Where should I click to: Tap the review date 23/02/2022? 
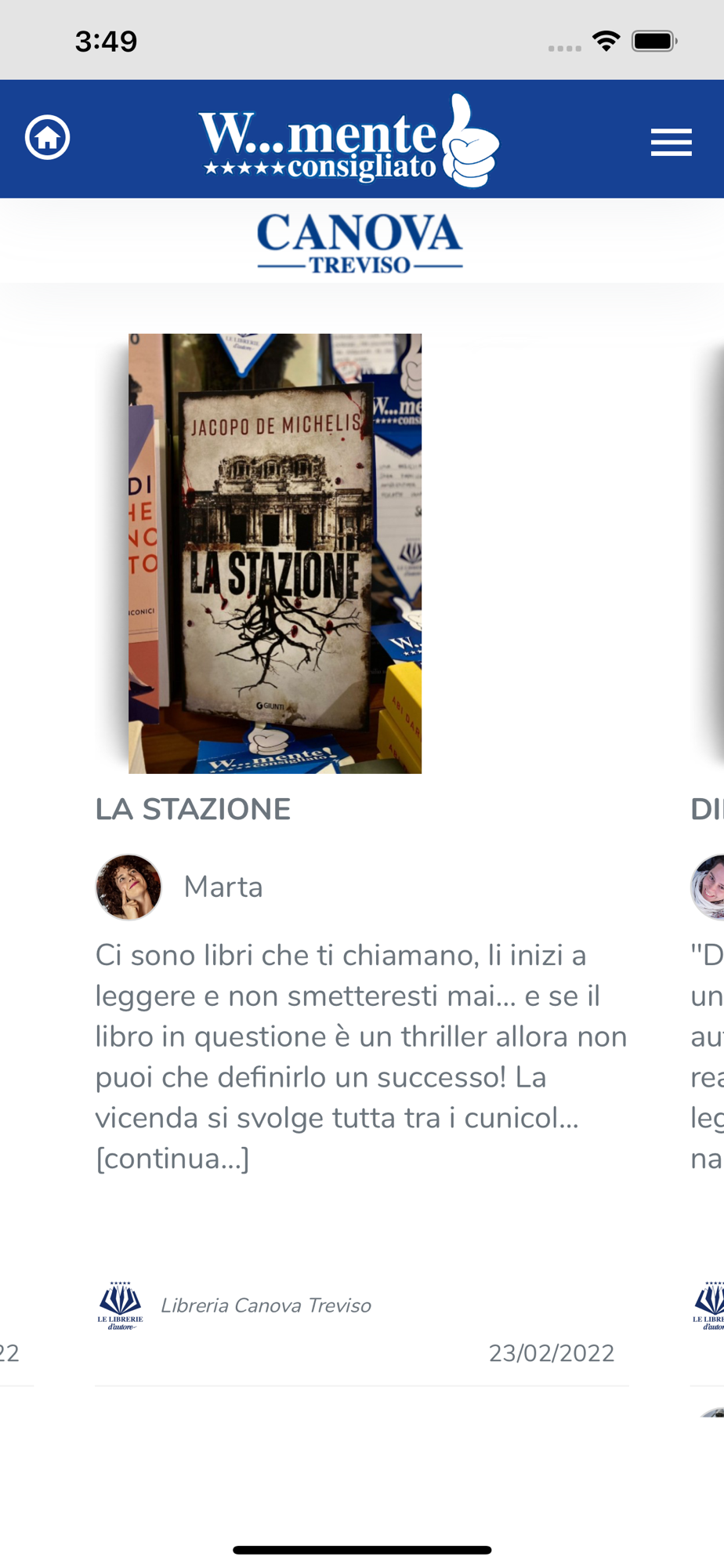552,1353
